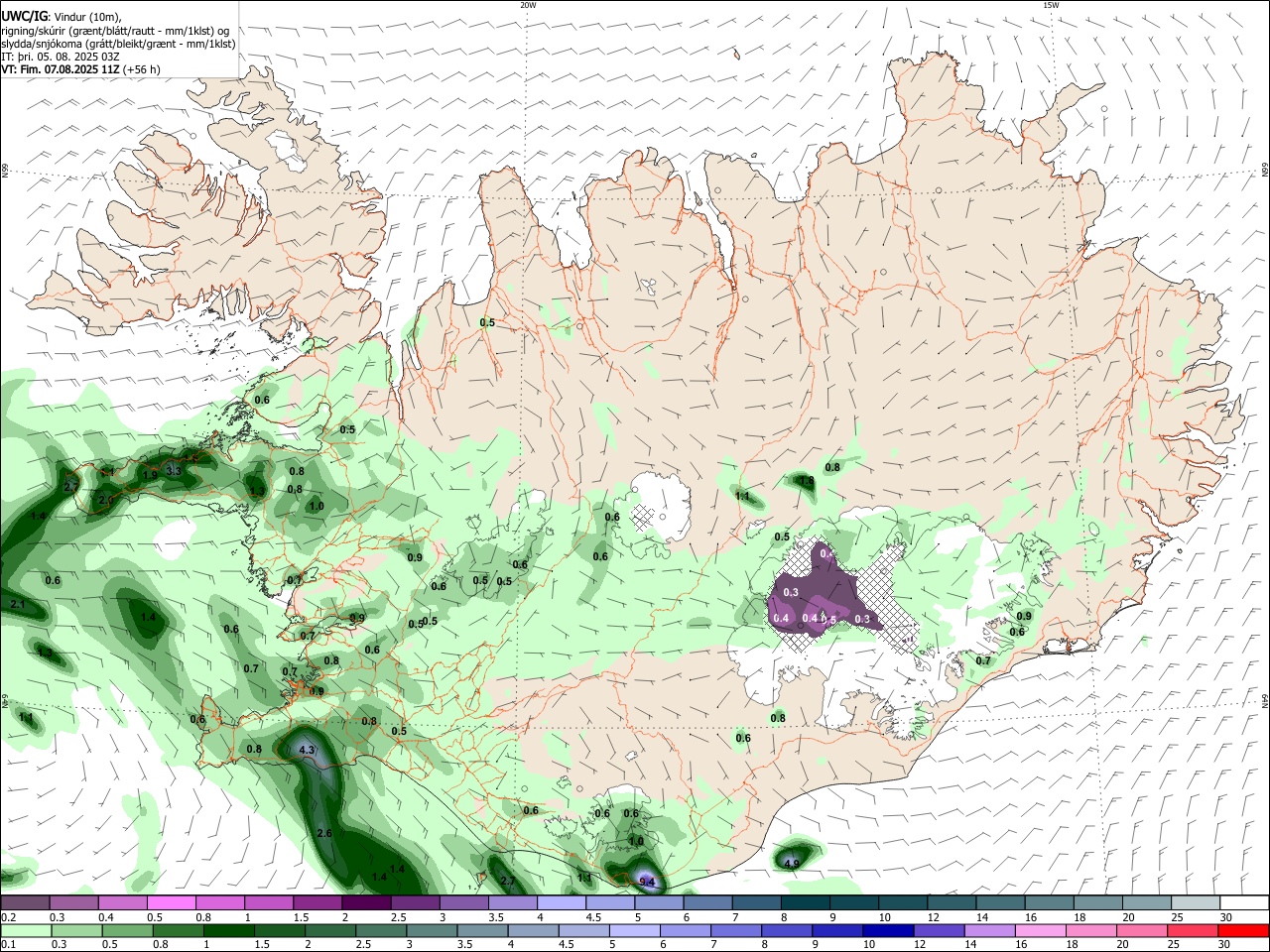Select the darkest purple swatch labeled 2
The height and width of the screenshot is (952, 1270).
[366, 902]
